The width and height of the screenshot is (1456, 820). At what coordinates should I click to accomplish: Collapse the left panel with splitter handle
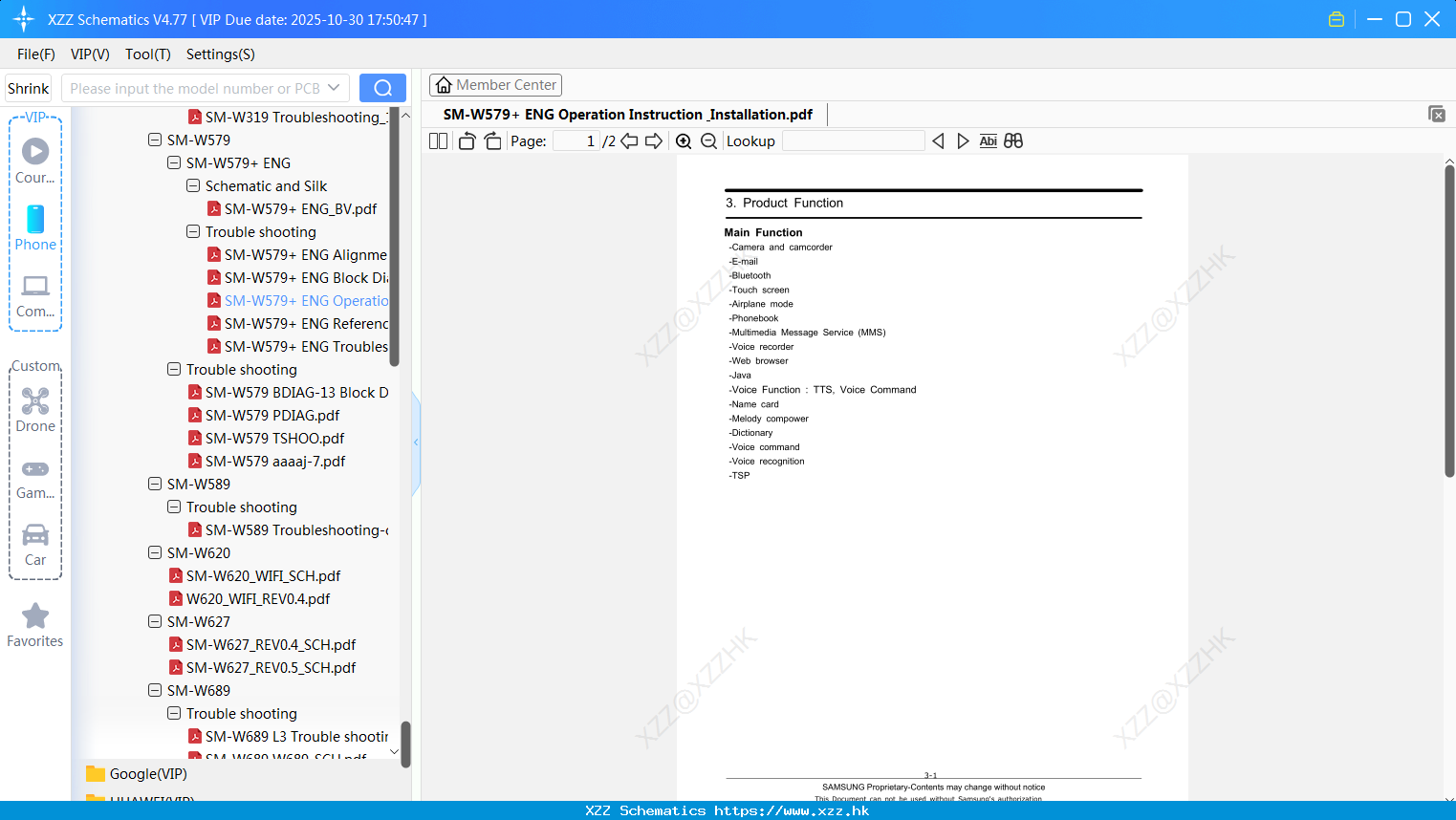416,442
